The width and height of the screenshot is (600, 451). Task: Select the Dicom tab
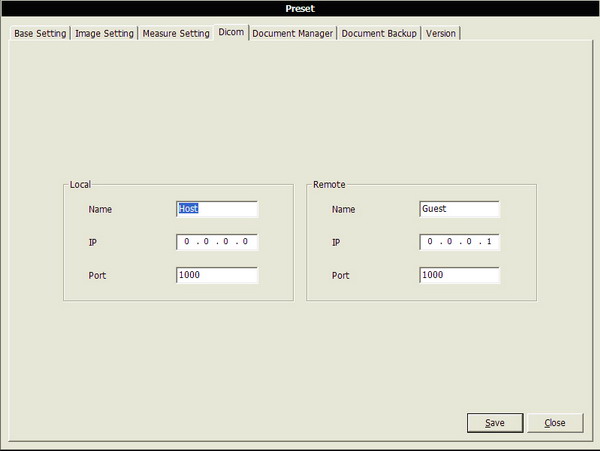coord(231,33)
